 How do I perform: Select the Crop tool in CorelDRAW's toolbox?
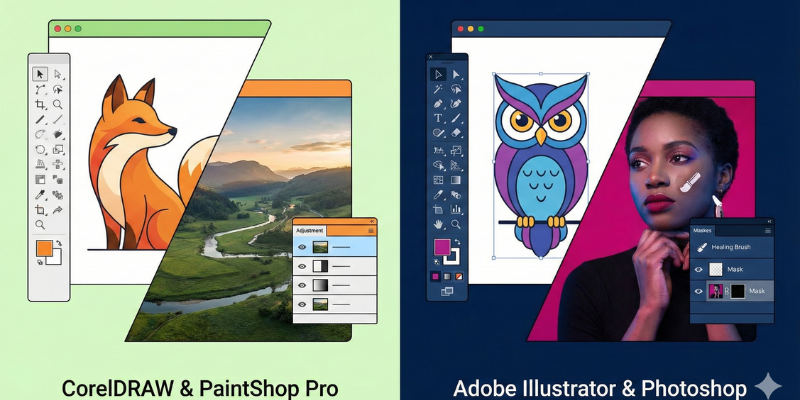(x=40, y=104)
